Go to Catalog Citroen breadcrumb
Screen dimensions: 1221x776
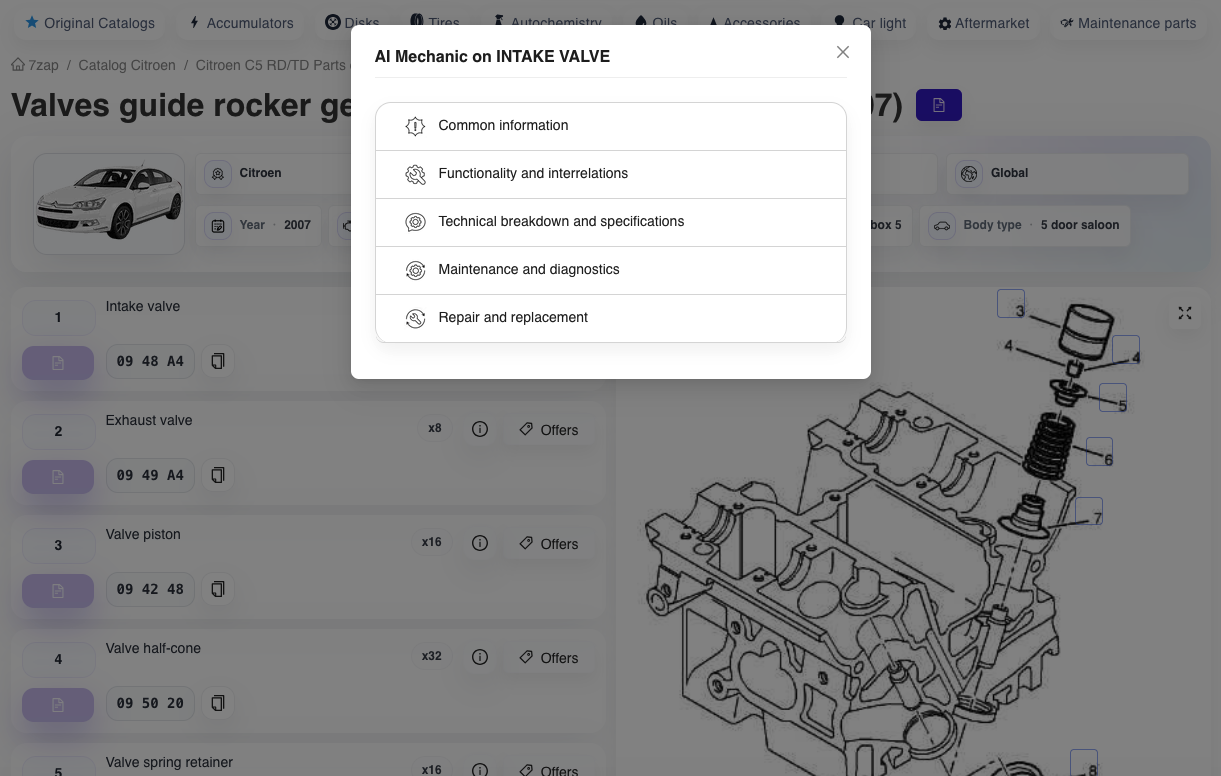tap(127, 65)
